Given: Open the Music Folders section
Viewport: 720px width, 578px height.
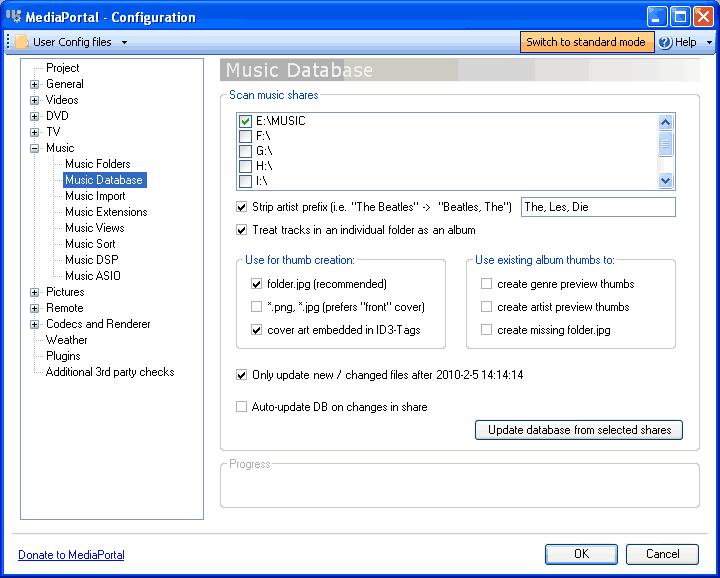Looking at the screenshot, I should click(97, 164).
